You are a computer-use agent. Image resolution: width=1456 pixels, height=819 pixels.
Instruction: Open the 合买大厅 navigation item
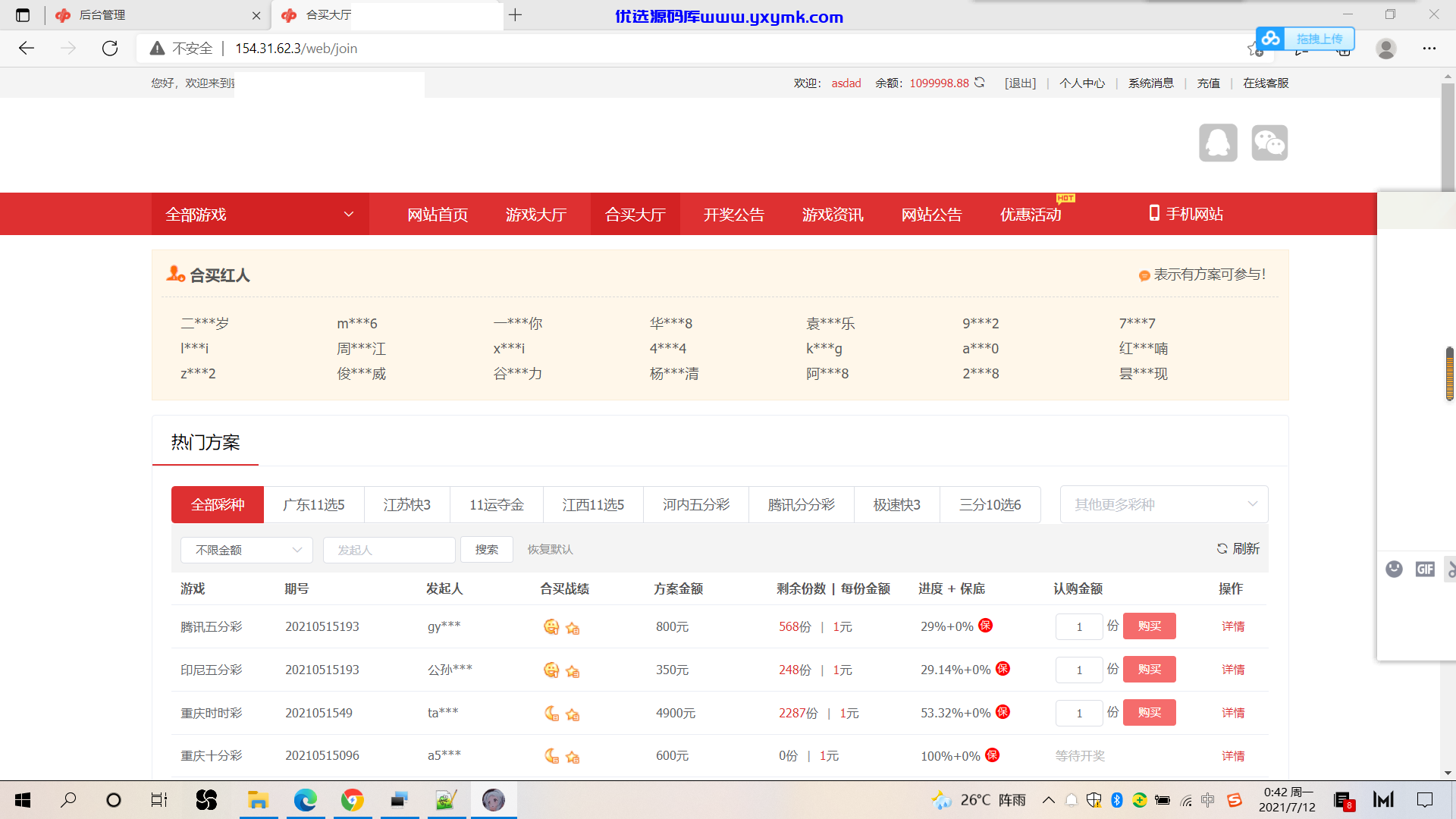(x=635, y=215)
